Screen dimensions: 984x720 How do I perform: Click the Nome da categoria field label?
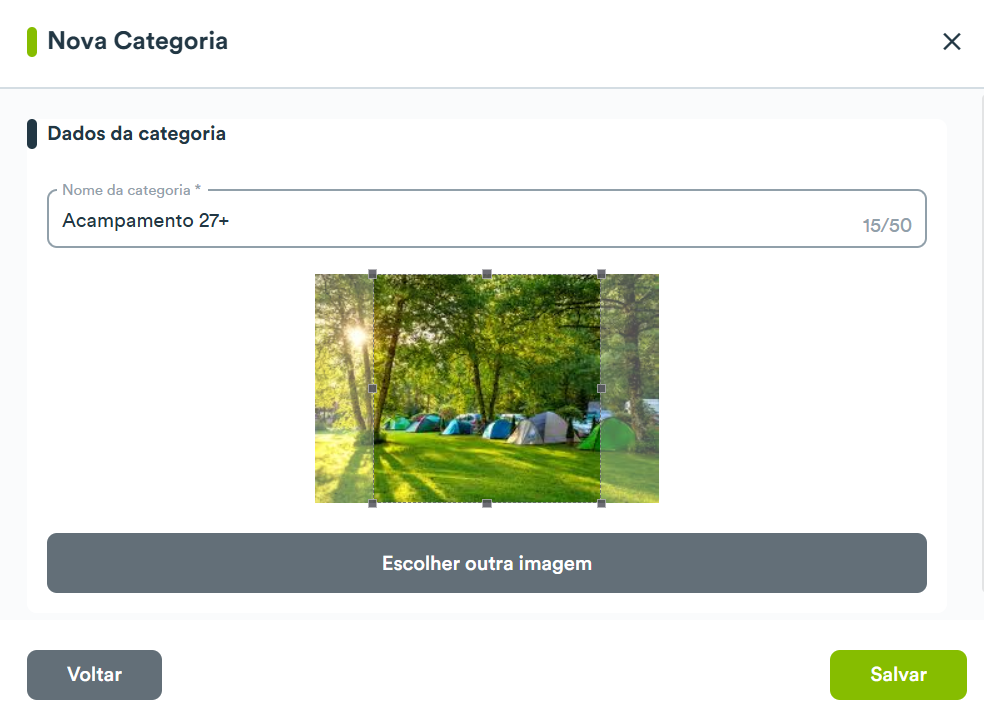point(131,190)
